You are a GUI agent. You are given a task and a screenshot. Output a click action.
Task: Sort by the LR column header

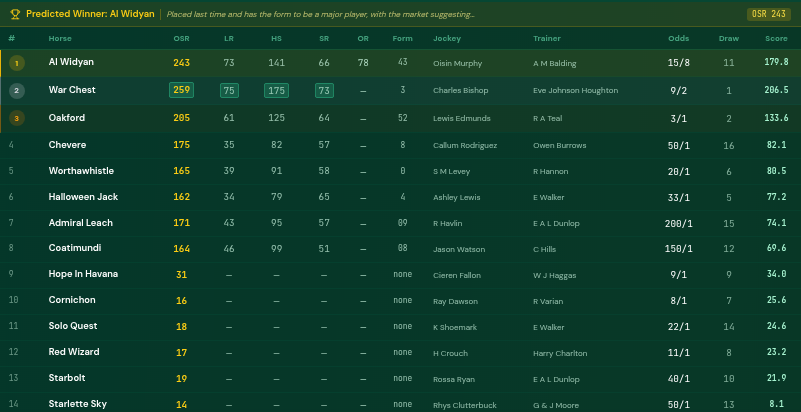pyautogui.click(x=229, y=38)
